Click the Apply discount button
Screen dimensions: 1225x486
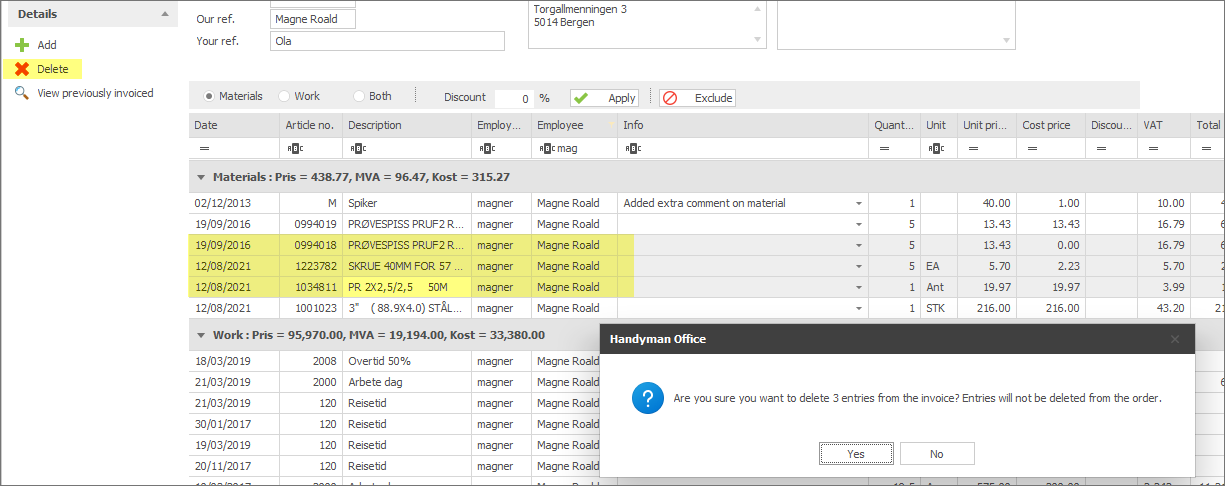pos(605,98)
